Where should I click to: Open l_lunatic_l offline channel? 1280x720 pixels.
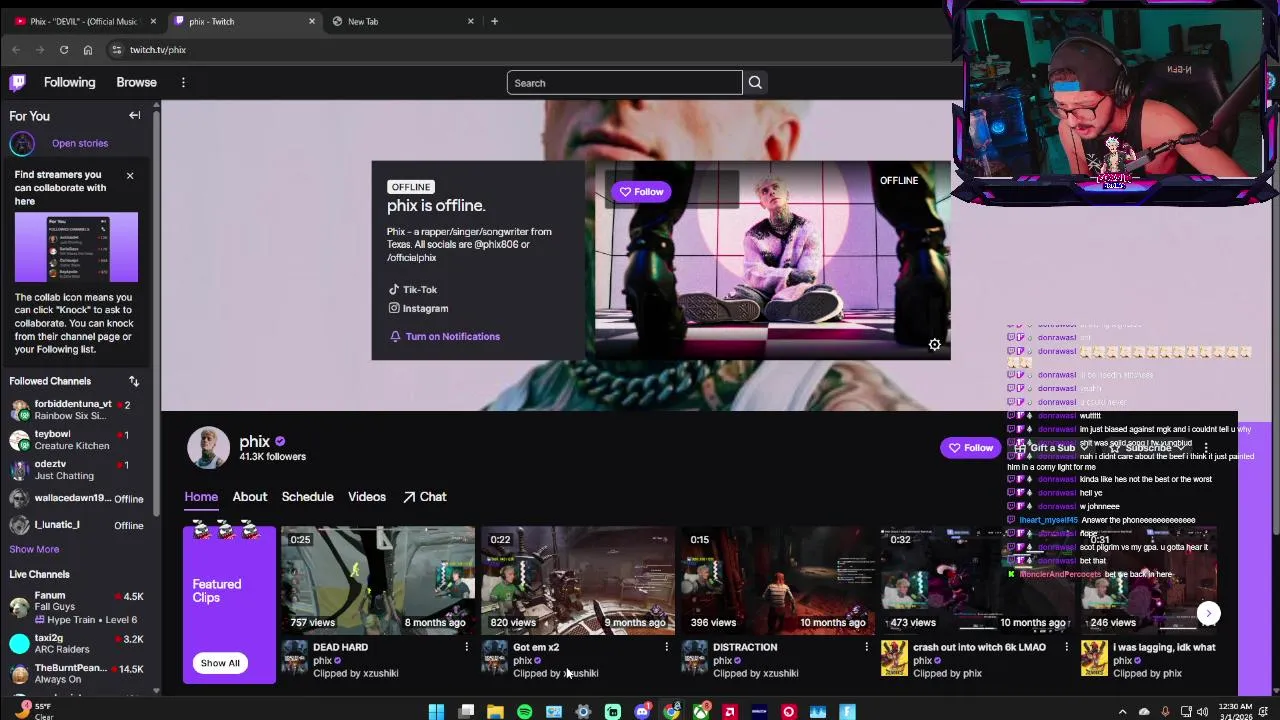point(78,525)
